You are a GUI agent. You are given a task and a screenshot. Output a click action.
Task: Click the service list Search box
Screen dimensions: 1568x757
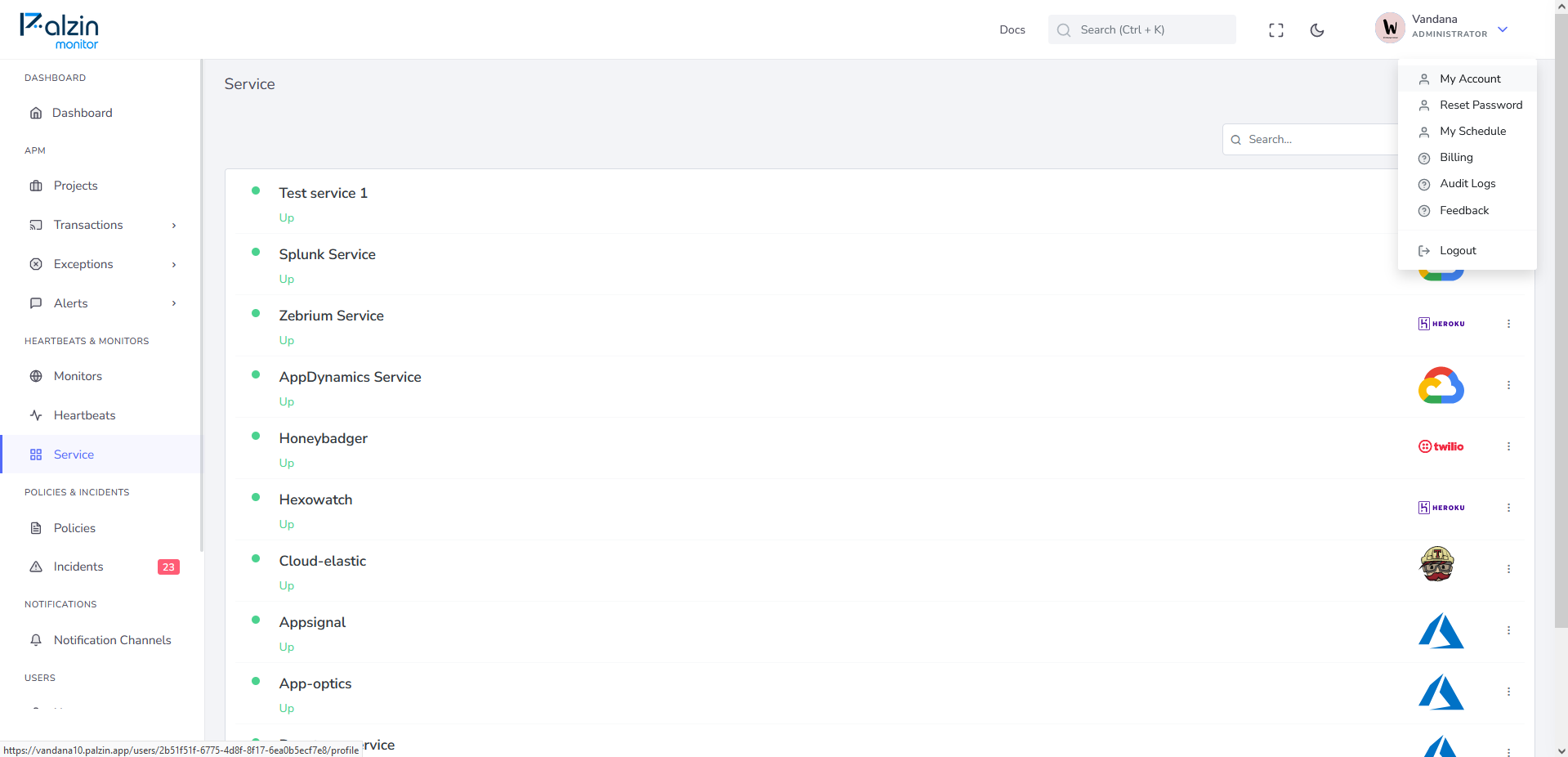(1310, 140)
